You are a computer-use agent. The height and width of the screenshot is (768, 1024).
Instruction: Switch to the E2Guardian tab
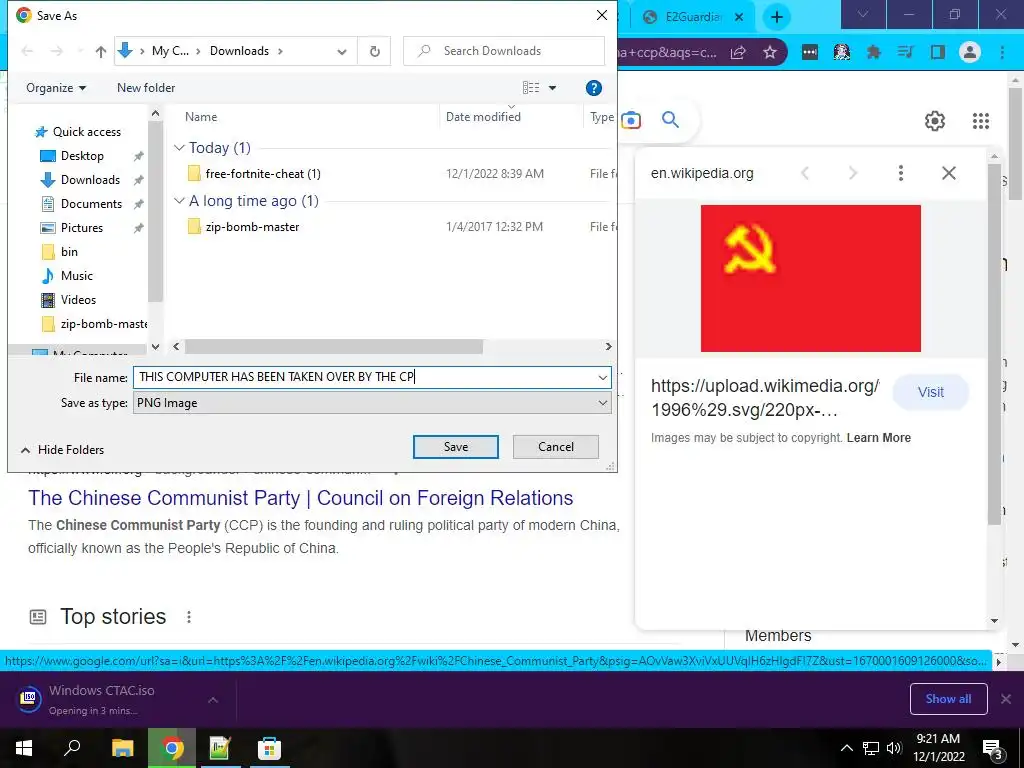pyautogui.click(x=692, y=18)
